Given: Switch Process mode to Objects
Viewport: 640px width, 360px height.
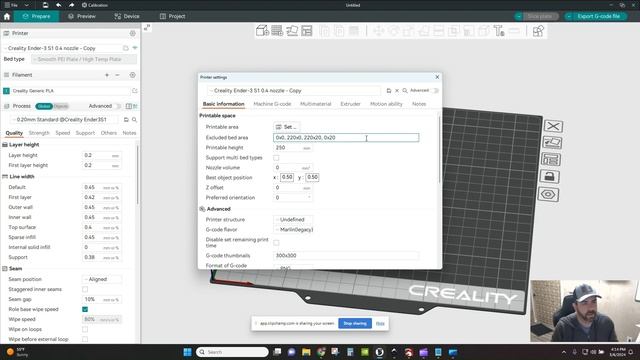Looking at the screenshot, I should point(61,106).
